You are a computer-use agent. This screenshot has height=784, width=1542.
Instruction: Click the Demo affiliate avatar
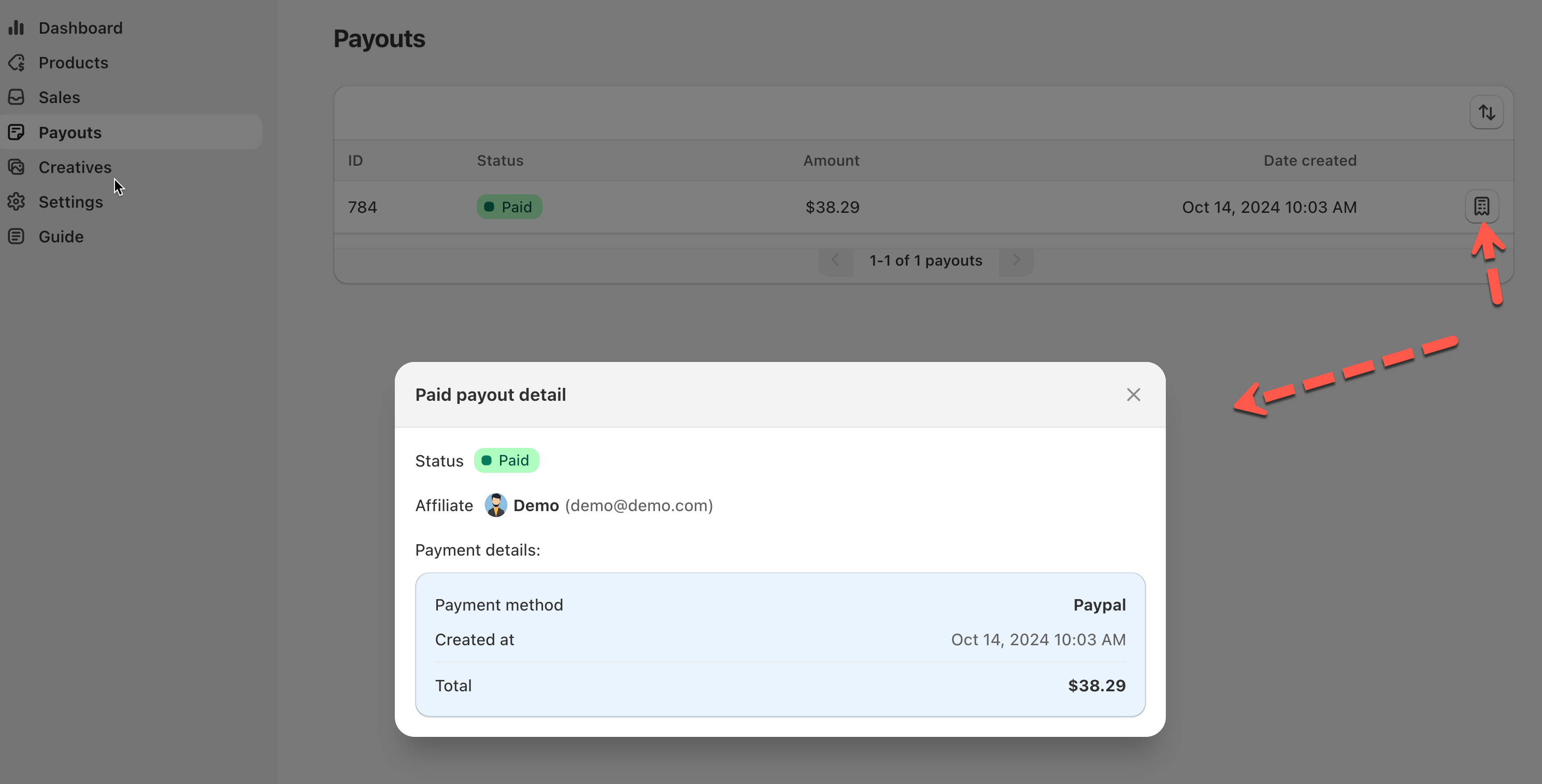(x=495, y=505)
